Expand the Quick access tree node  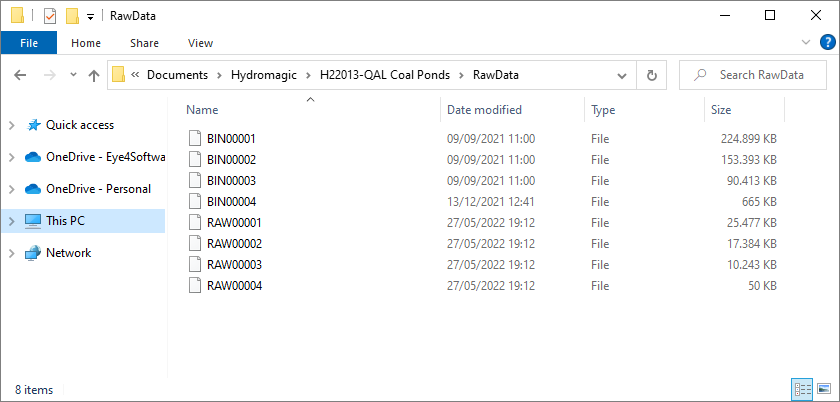click(x=12, y=125)
